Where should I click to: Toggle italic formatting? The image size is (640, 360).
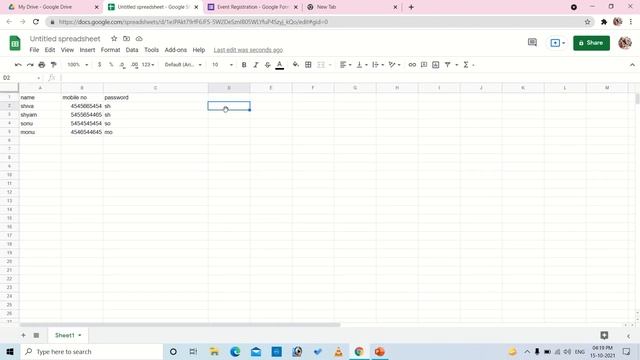(256, 65)
